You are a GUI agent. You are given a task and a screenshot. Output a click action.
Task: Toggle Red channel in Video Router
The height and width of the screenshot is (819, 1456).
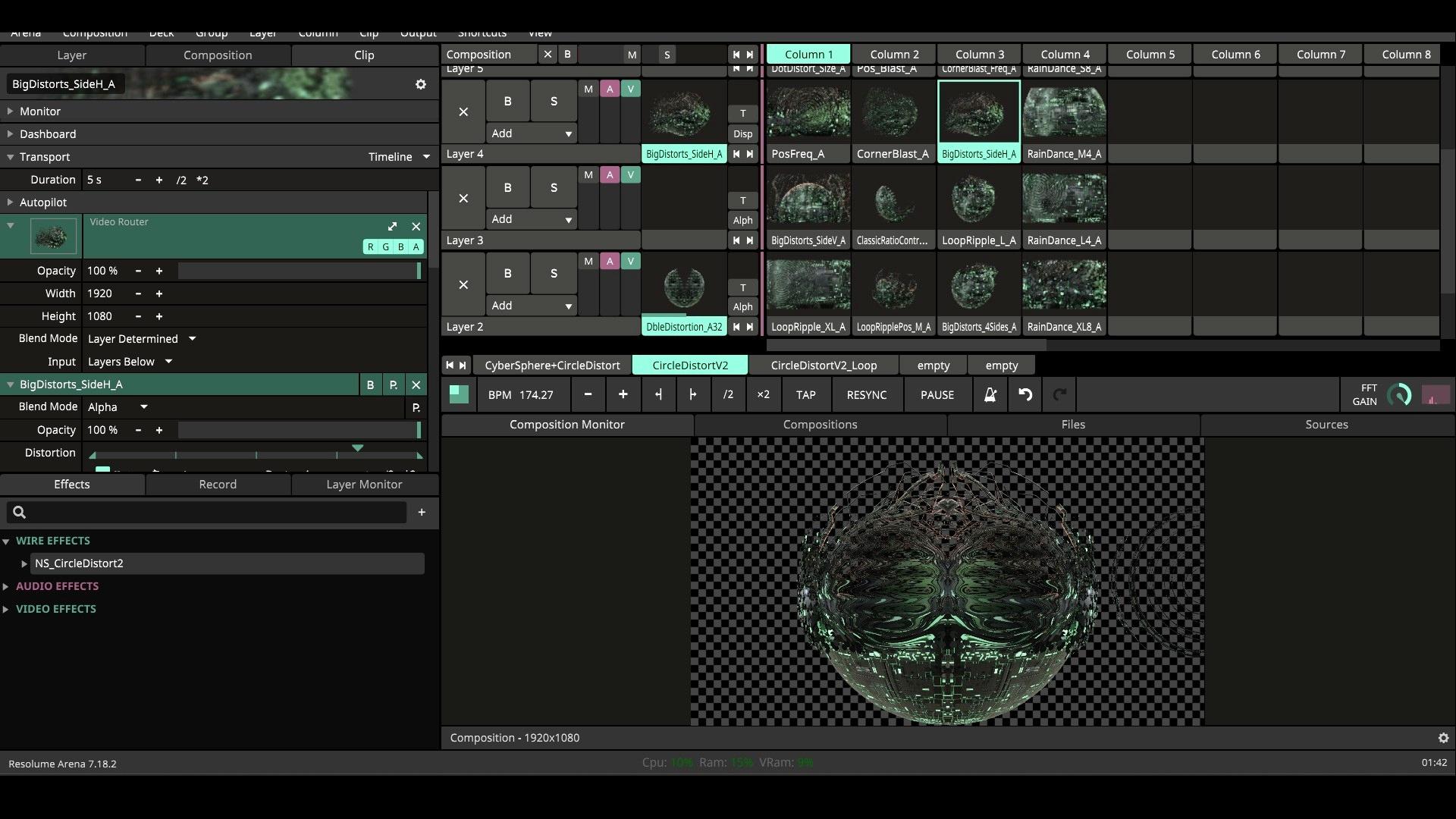tap(370, 247)
